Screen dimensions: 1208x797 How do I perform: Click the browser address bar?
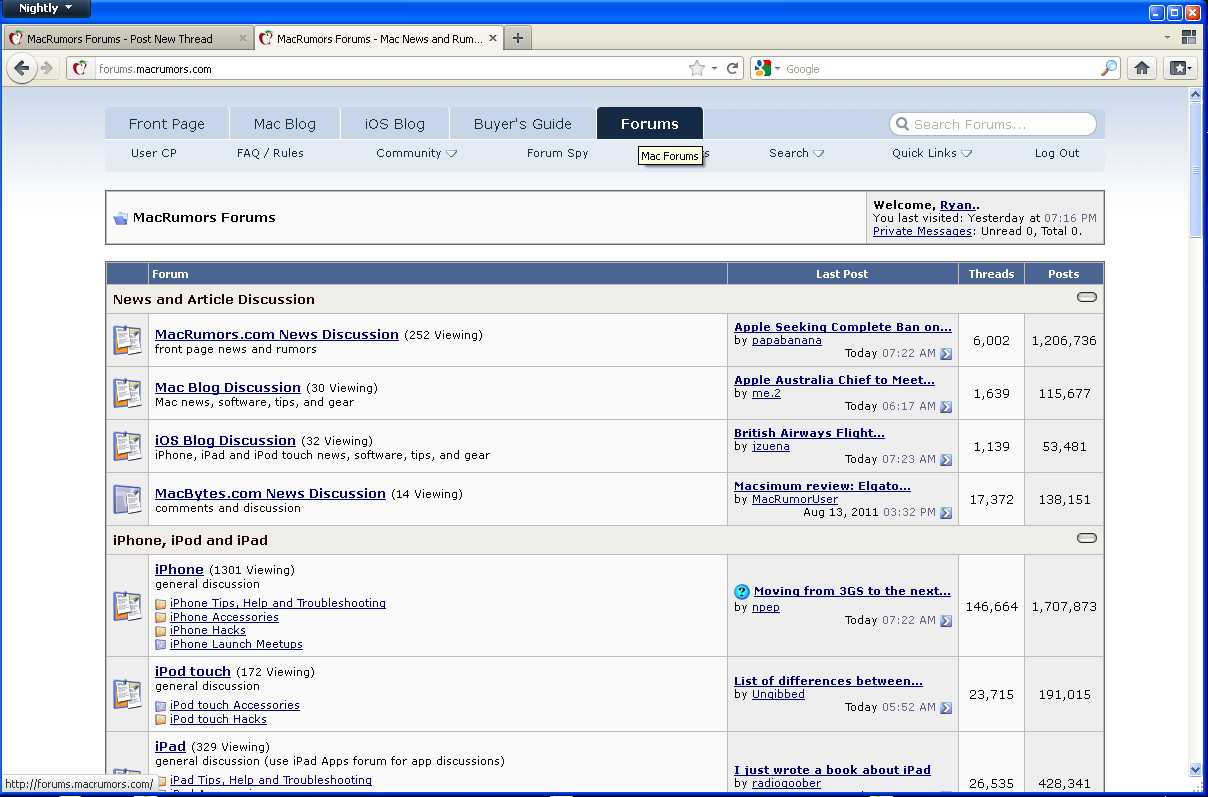point(390,69)
